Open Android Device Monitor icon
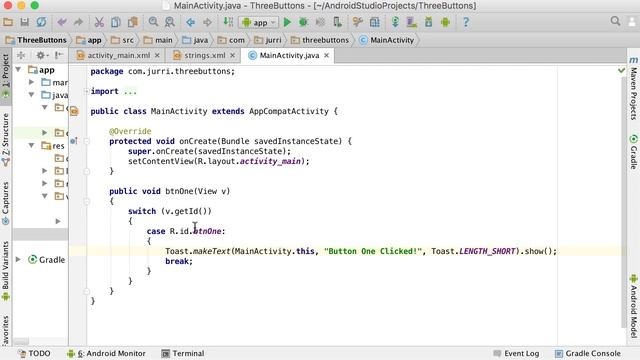640x360 pixels. pos(445,22)
